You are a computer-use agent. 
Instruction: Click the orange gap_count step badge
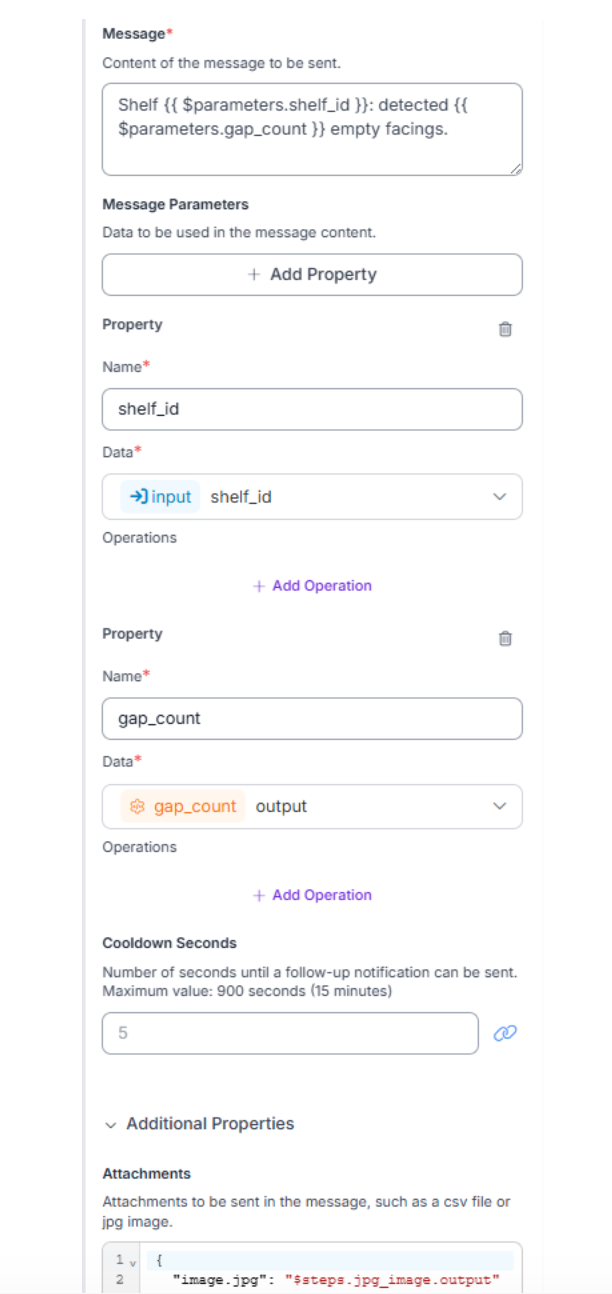[183, 806]
